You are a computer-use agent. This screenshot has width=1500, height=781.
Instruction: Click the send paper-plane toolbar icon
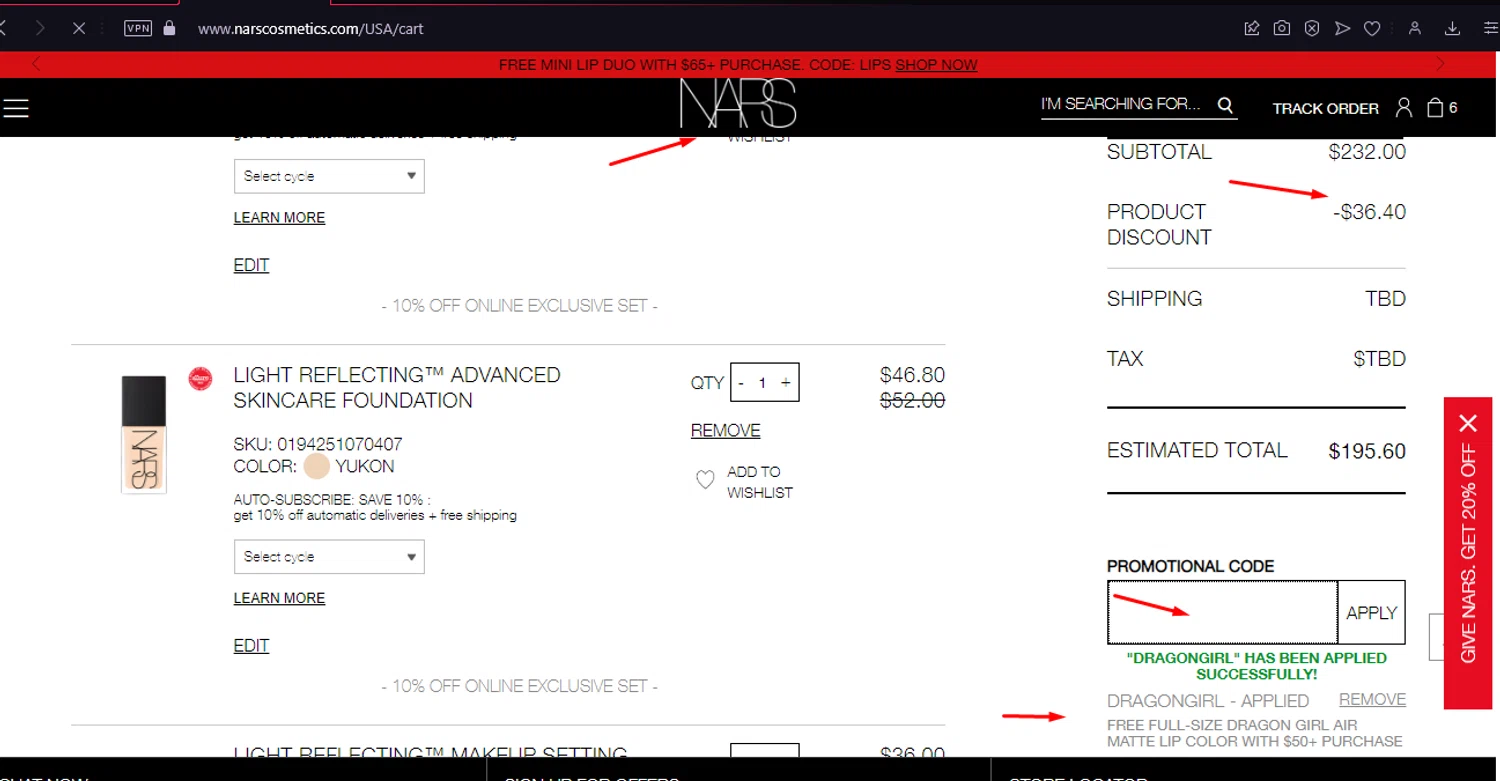1342,28
